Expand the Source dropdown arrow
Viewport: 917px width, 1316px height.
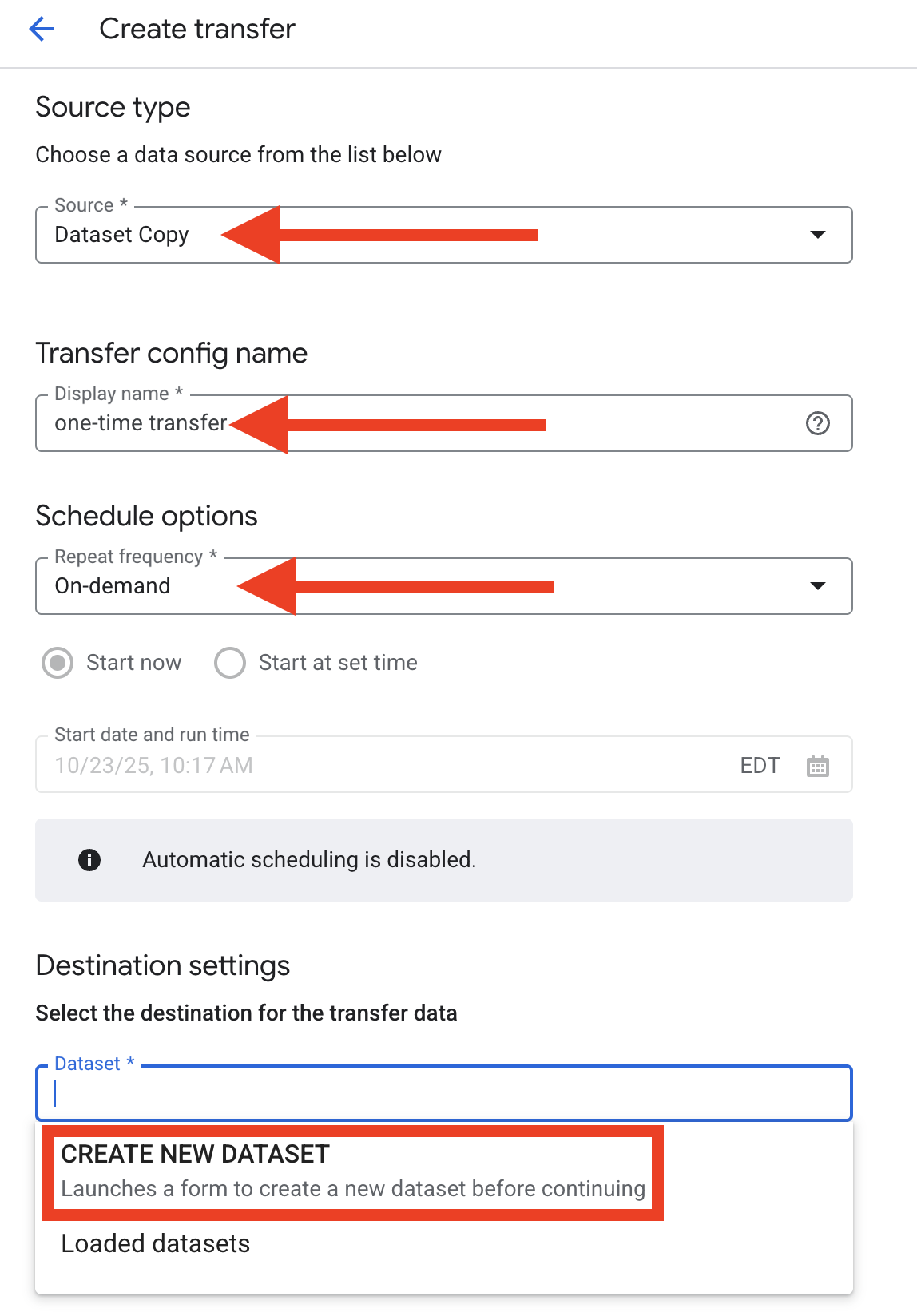coord(817,235)
